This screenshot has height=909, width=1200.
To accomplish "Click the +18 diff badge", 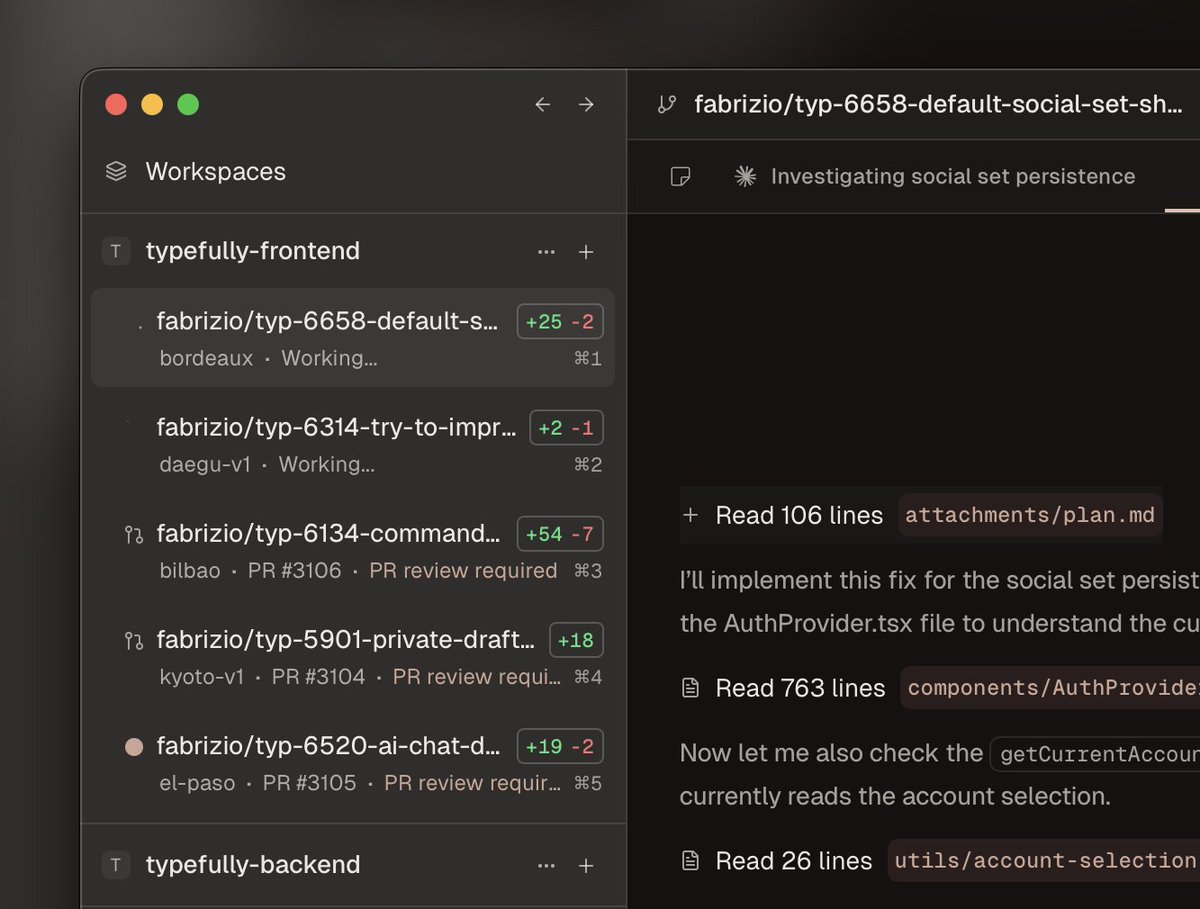I will pos(576,640).
